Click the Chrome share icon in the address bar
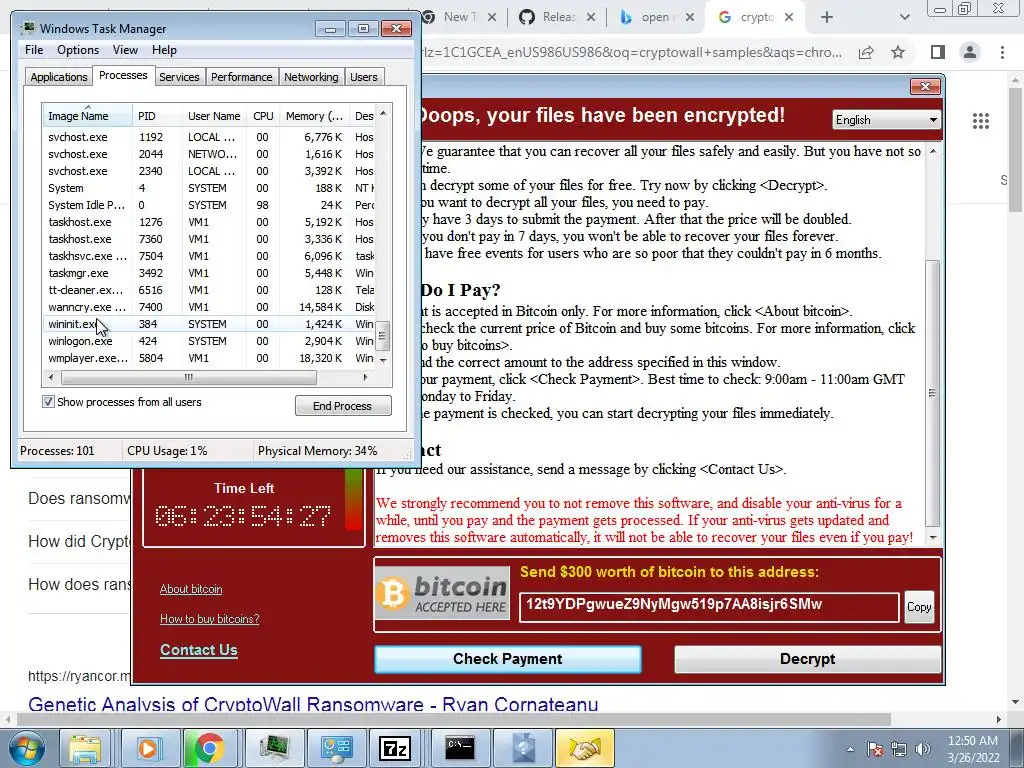Screen dimensions: 1024x768 tap(866, 52)
